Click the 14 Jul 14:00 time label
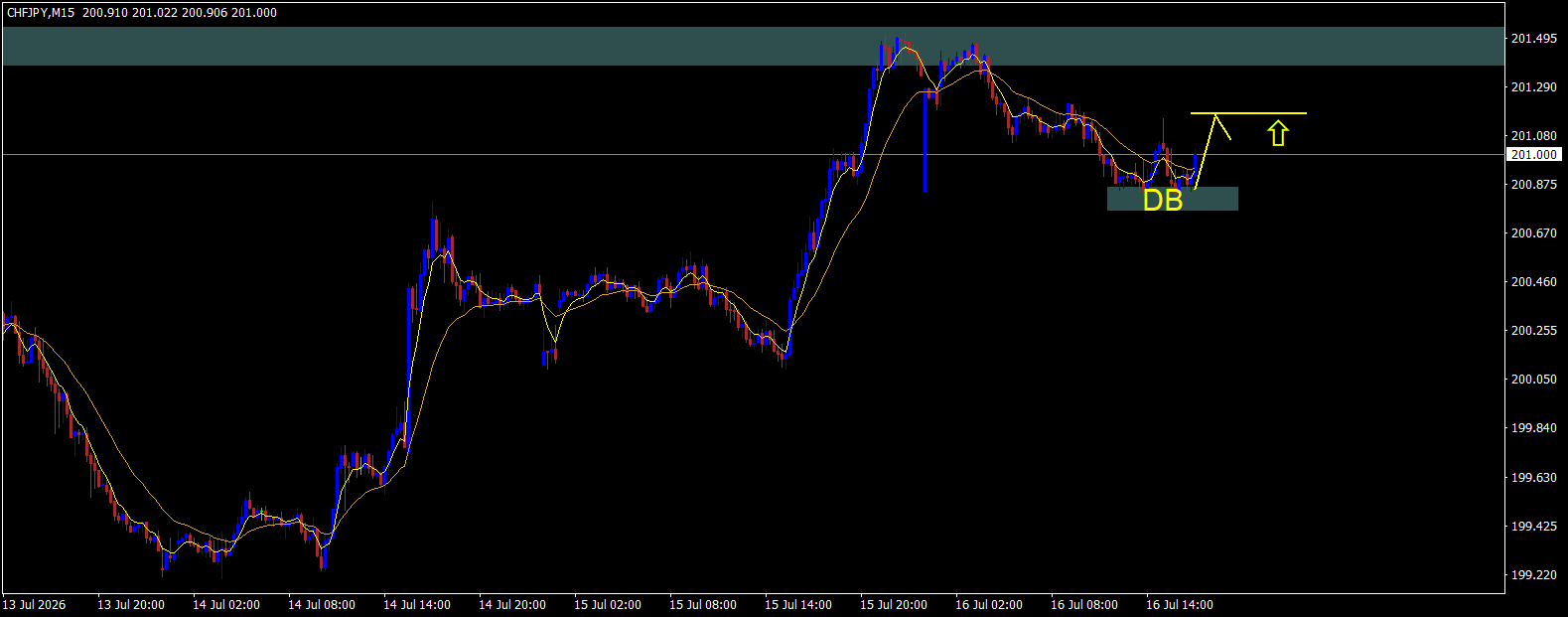This screenshot has height=617, width=1568. 417,605
